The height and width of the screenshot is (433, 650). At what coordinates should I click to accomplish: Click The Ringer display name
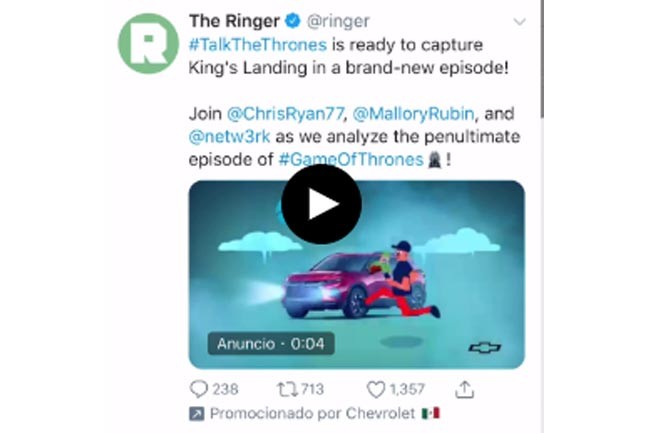[x=234, y=21]
